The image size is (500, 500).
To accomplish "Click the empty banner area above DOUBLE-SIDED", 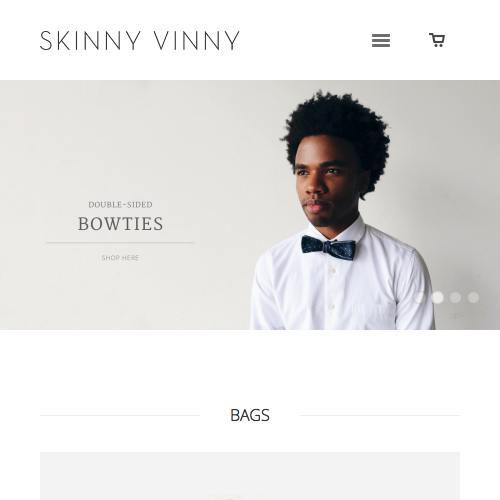I will [120, 140].
